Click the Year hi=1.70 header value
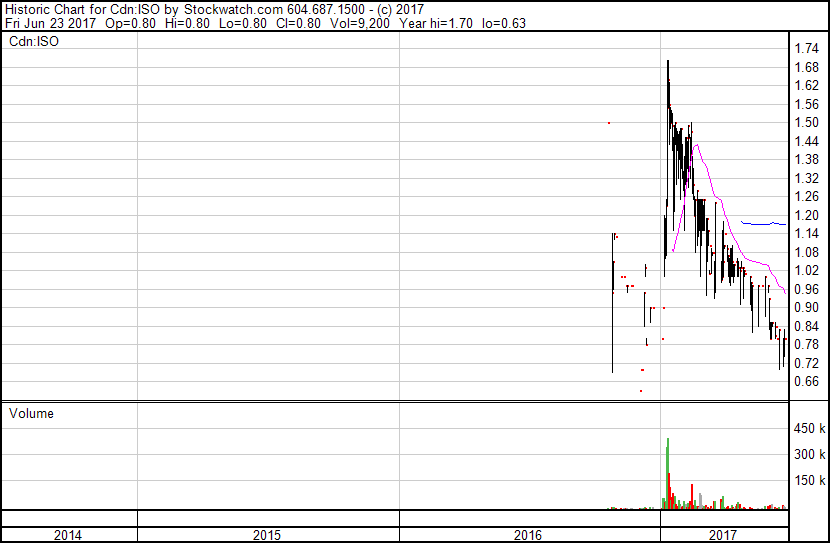The height and width of the screenshot is (543, 830). (450, 23)
